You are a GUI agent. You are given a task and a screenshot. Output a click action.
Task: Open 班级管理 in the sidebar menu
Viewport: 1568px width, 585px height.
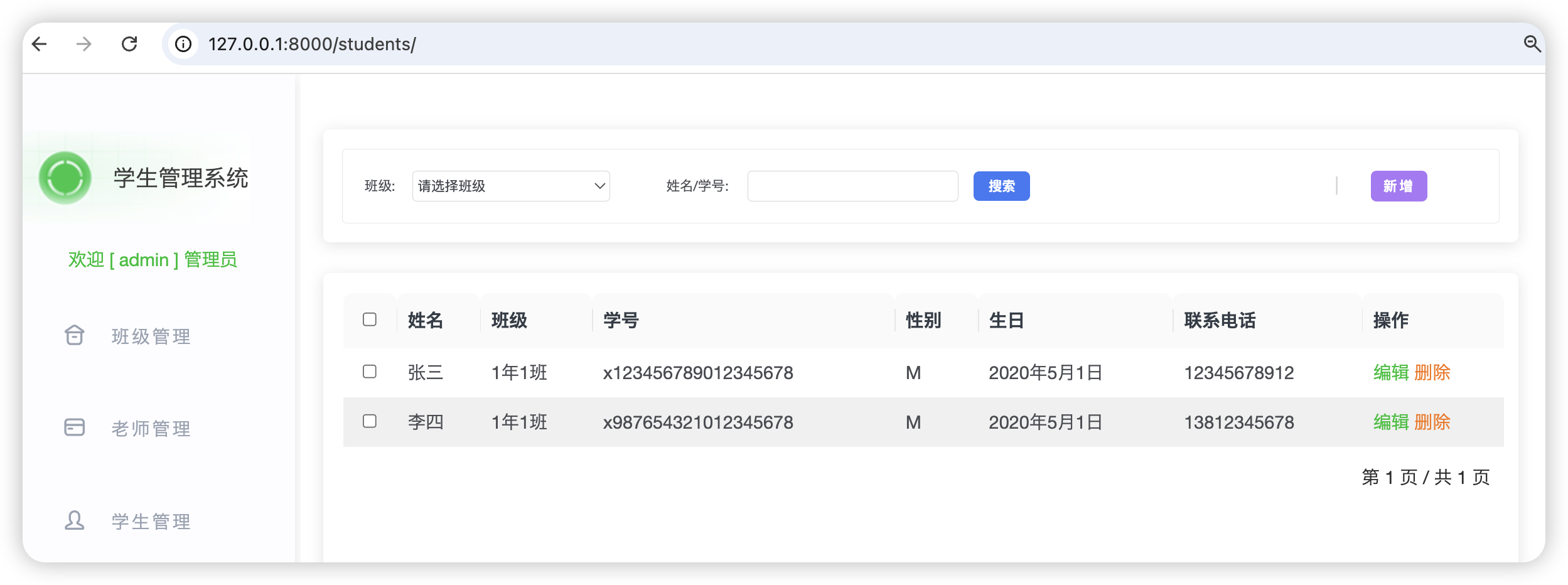tap(151, 336)
